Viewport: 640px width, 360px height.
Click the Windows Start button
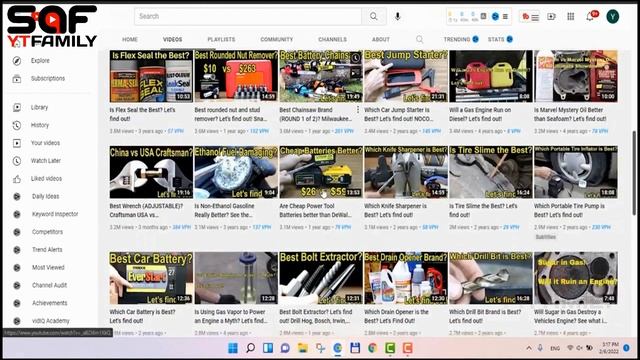pos(233,348)
